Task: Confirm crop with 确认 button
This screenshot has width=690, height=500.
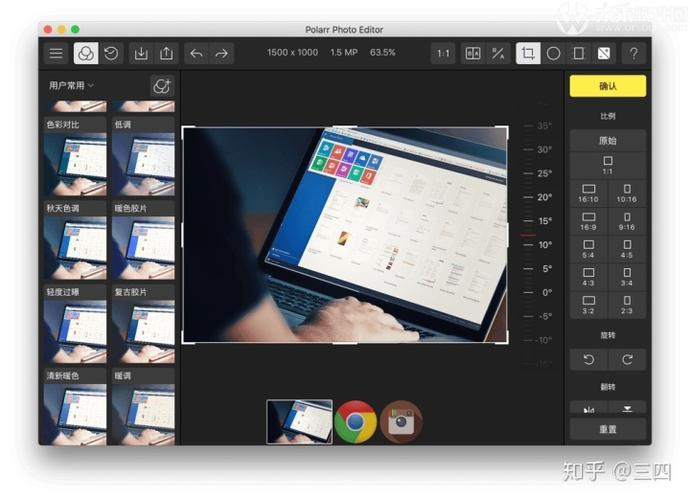Action: click(x=608, y=86)
